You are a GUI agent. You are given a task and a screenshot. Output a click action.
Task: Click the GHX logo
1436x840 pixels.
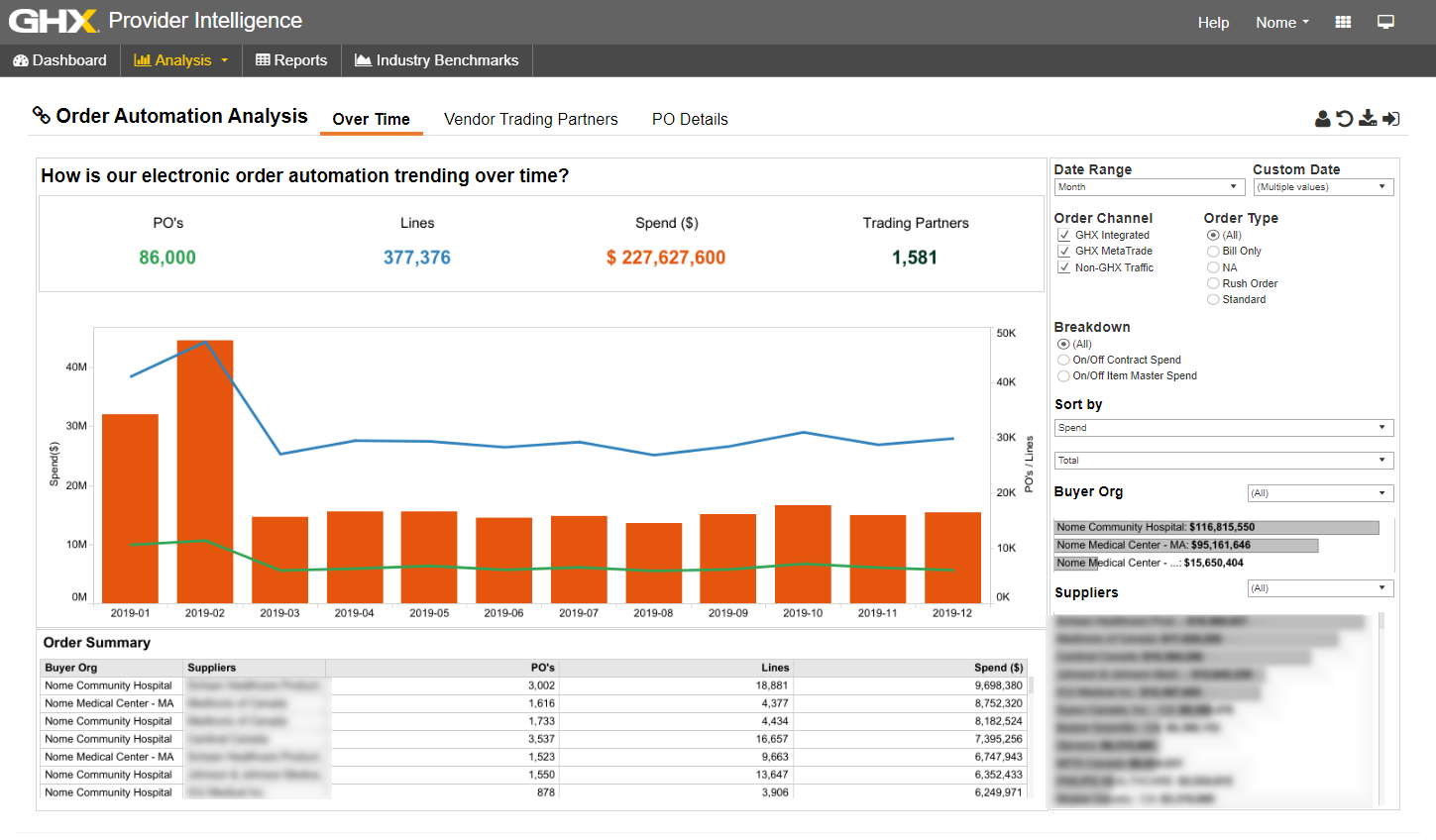click(x=54, y=21)
